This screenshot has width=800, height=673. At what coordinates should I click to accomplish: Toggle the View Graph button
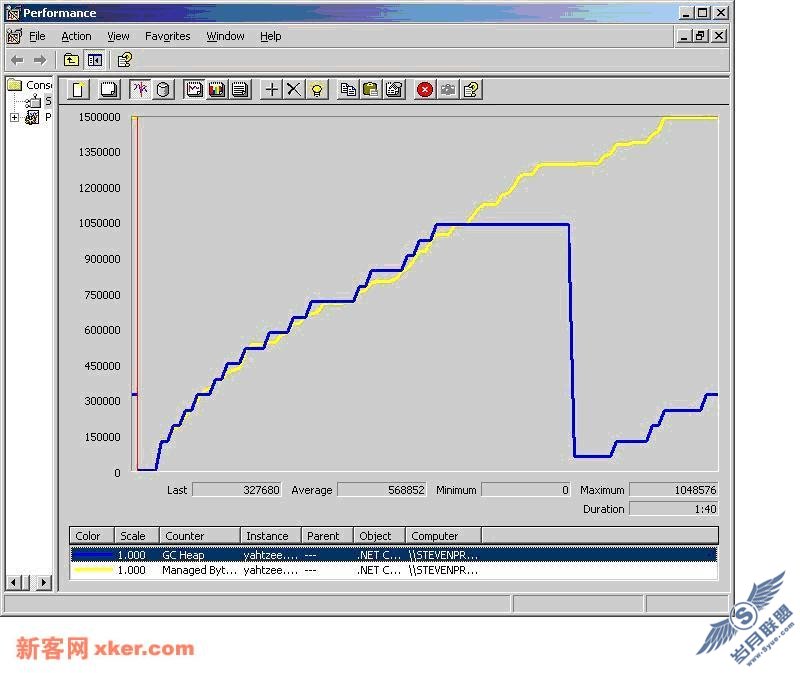tap(194, 90)
